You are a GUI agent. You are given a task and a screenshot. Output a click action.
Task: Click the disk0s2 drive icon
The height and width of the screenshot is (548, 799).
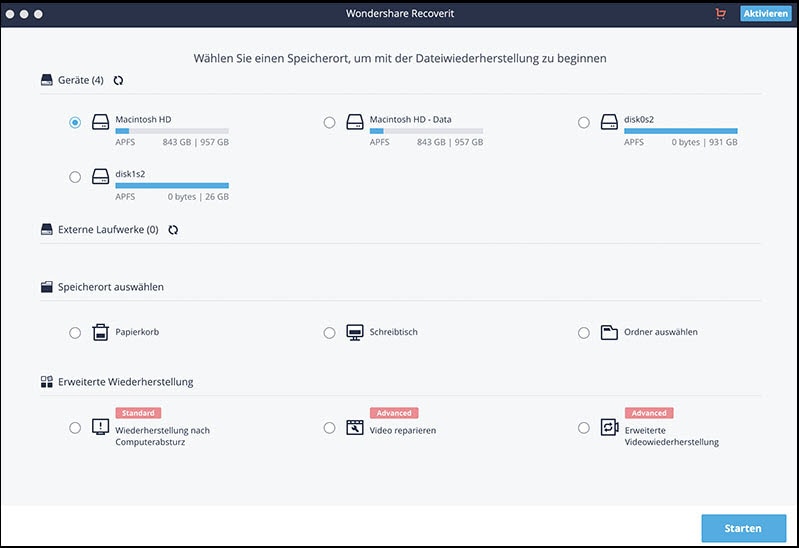(x=609, y=122)
